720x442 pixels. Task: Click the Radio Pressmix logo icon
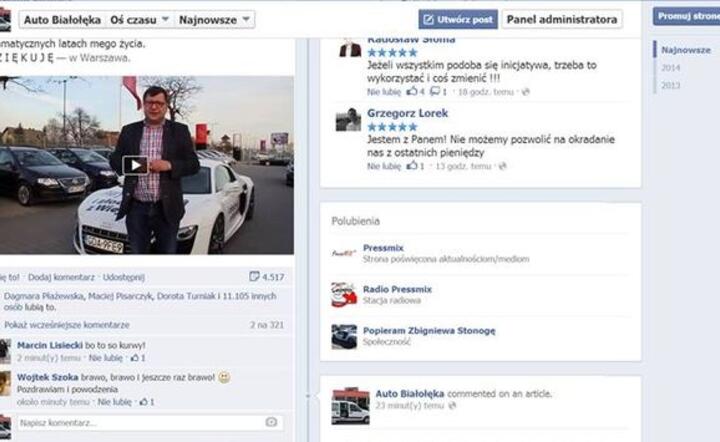click(x=344, y=294)
